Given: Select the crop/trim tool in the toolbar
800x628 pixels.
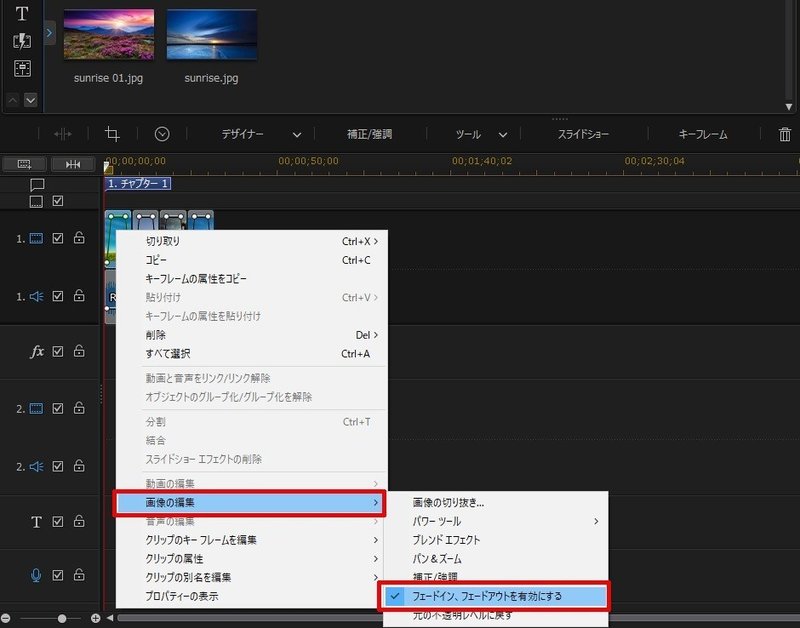Looking at the screenshot, I should pyautogui.click(x=114, y=133).
